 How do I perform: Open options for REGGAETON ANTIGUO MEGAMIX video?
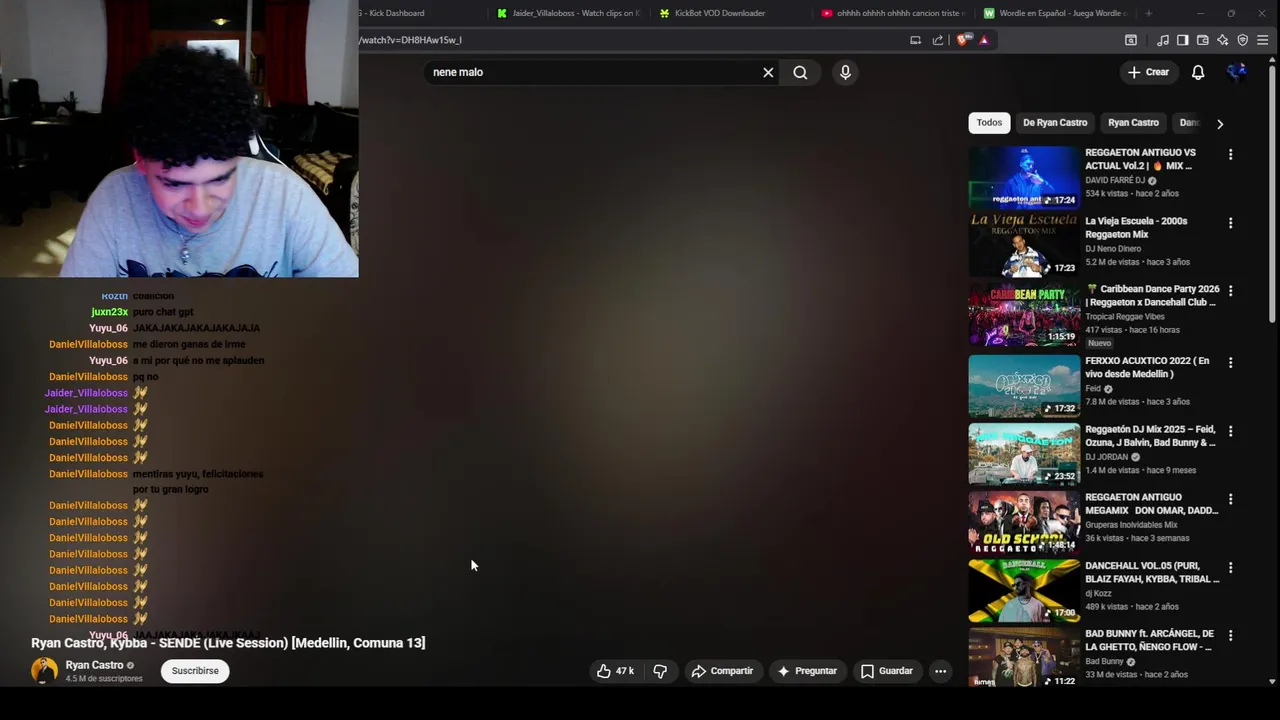[1230, 499]
